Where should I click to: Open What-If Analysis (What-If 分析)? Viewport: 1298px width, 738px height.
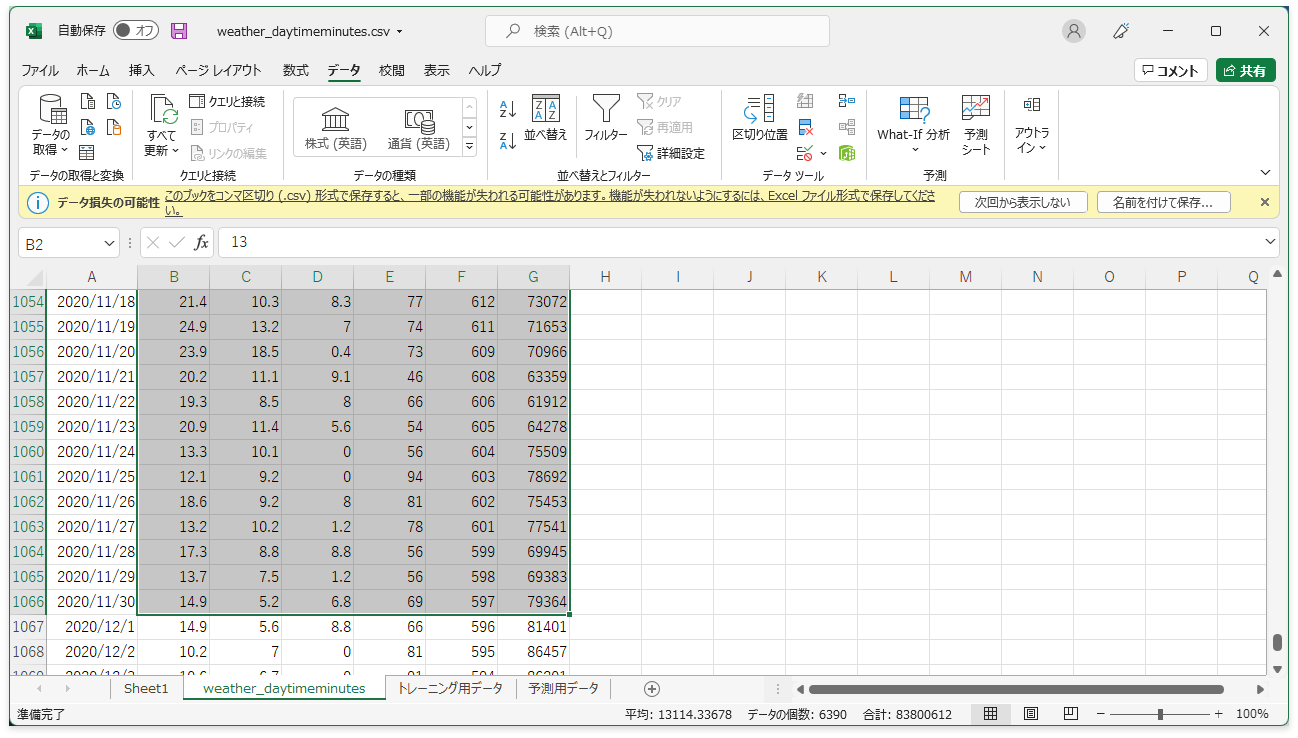(x=914, y=125)
